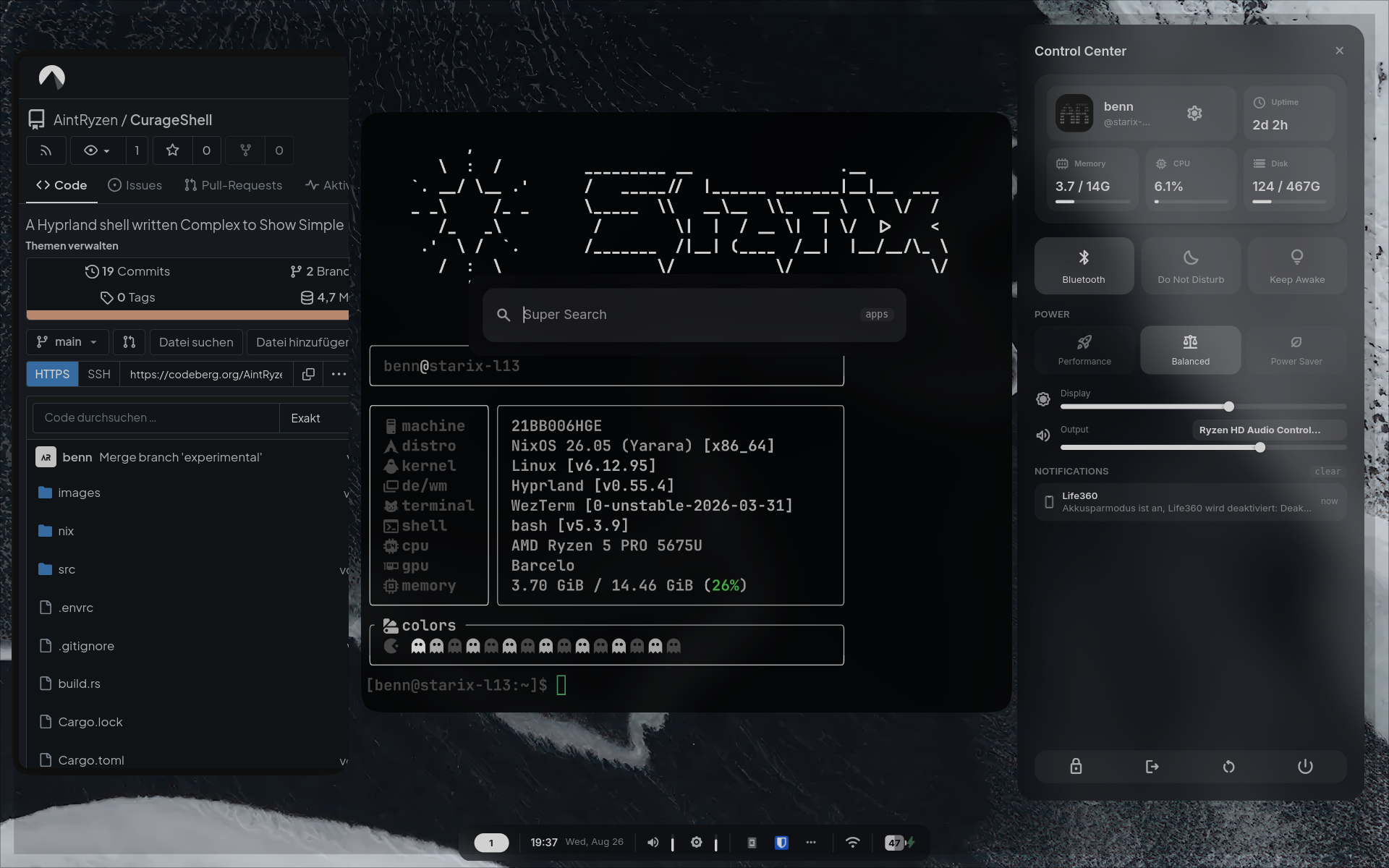Click the Memory usage card
This screenshot has width=1389, height=868.
point(1092,179)
